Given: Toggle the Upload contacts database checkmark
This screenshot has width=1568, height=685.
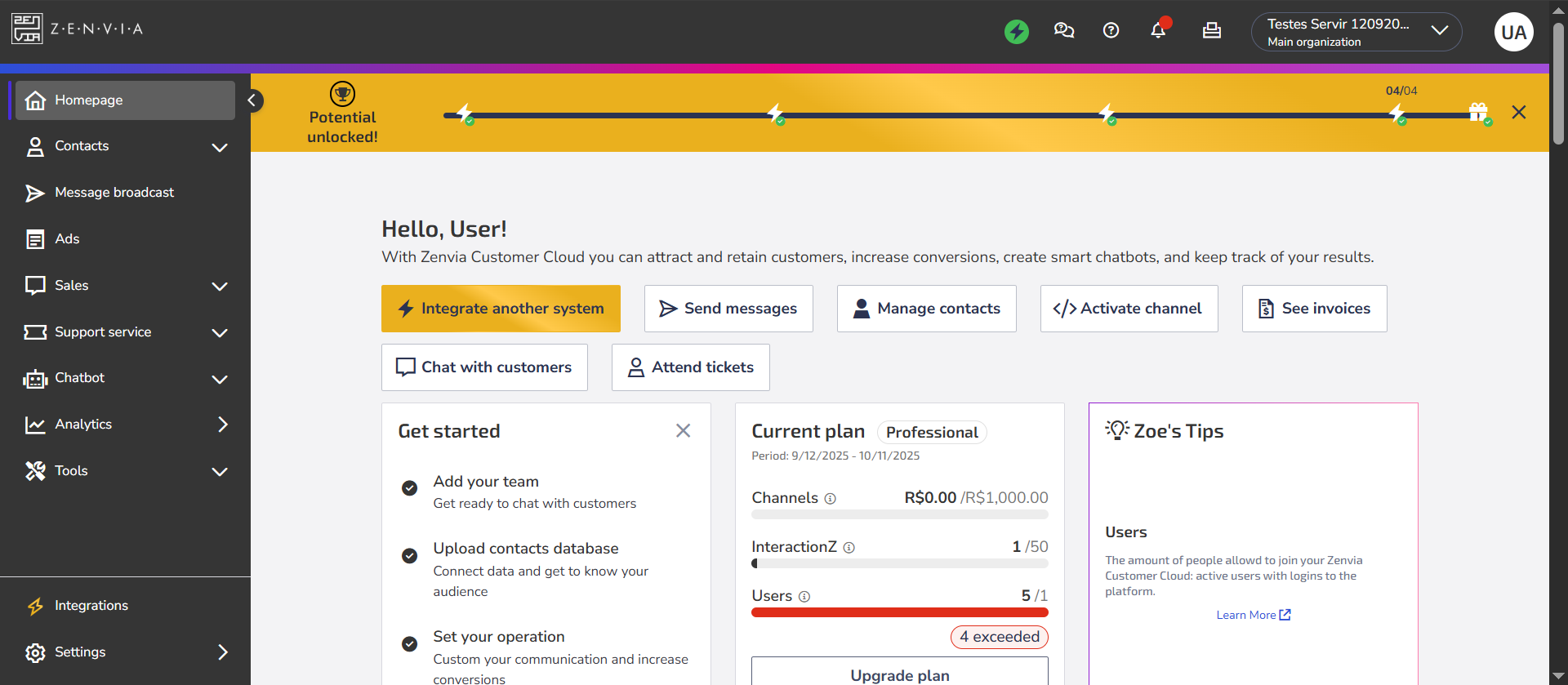Looking at the screenshot, I should pos(410,556).
